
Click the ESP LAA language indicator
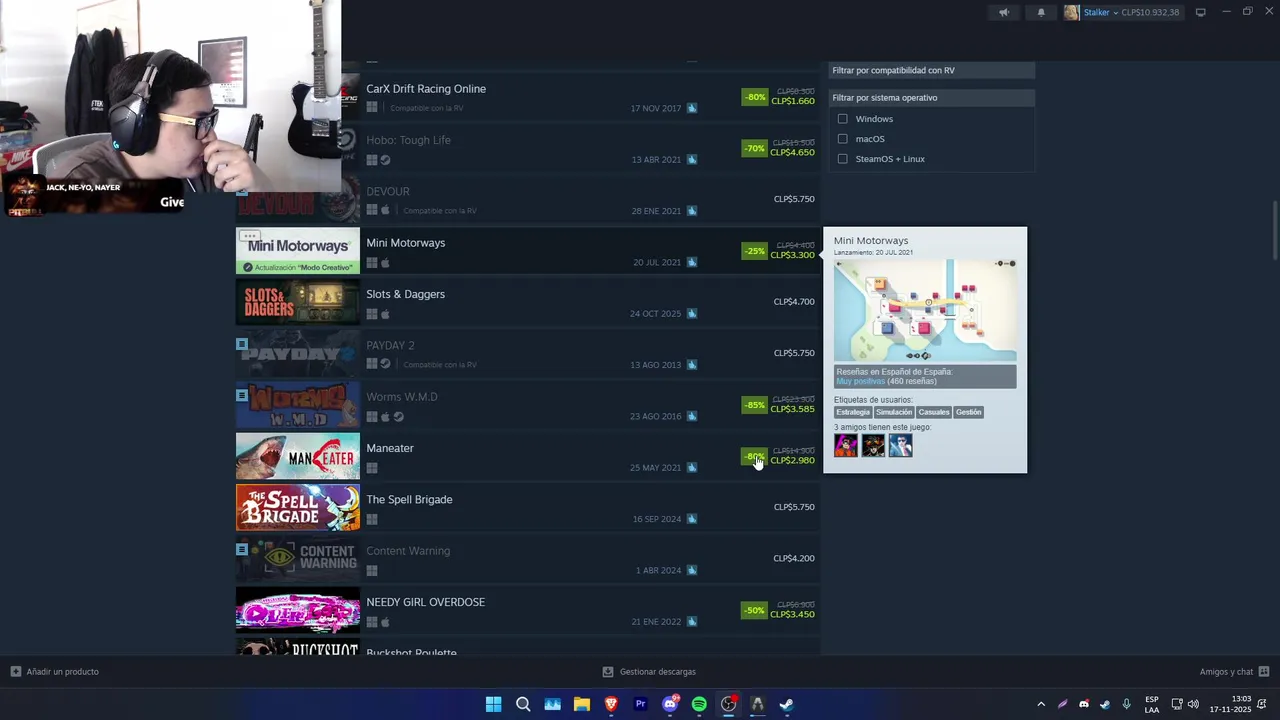tap(1152, 704)
